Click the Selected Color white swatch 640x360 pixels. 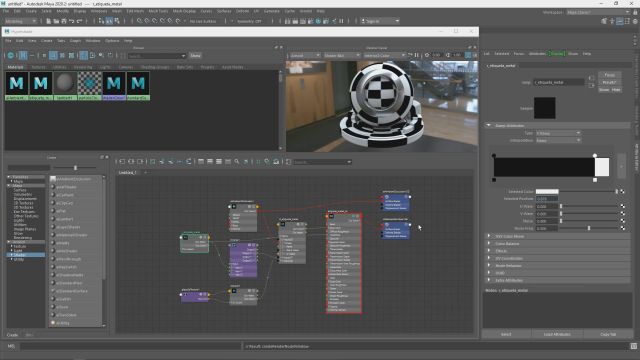point(547,191)
